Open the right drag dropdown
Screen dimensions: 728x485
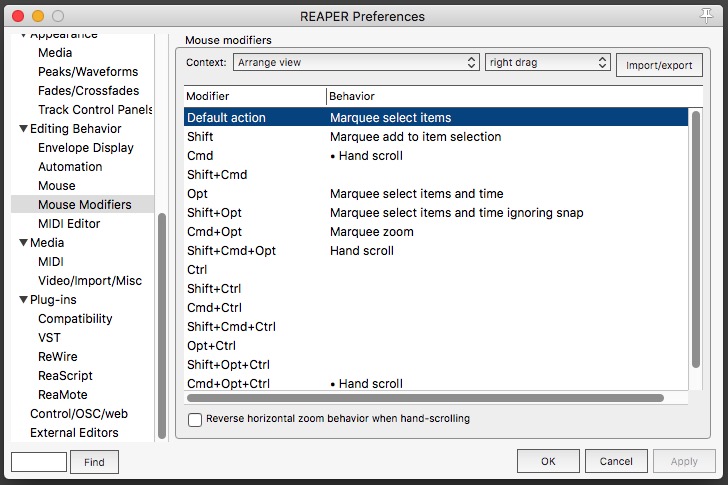[x=547, y=62]
